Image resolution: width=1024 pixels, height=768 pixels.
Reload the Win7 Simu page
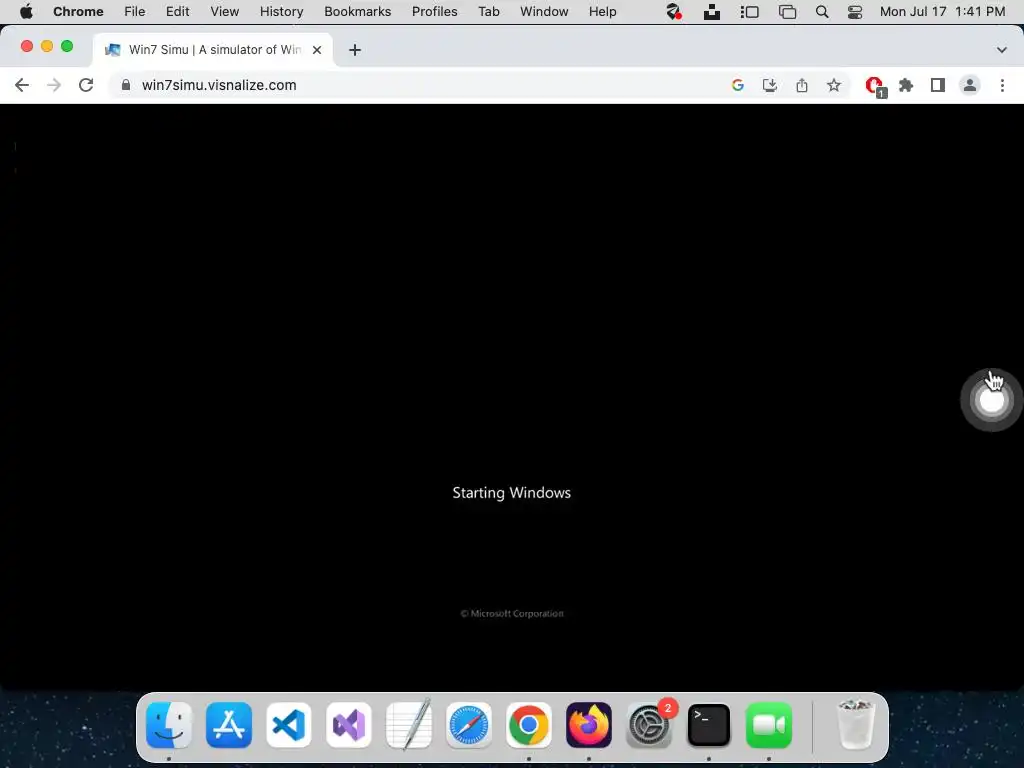(86, 85)
